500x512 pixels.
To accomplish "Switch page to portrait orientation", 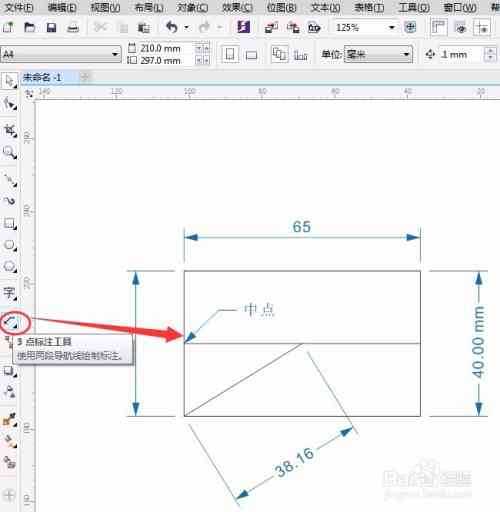I will tap(230, 54).
